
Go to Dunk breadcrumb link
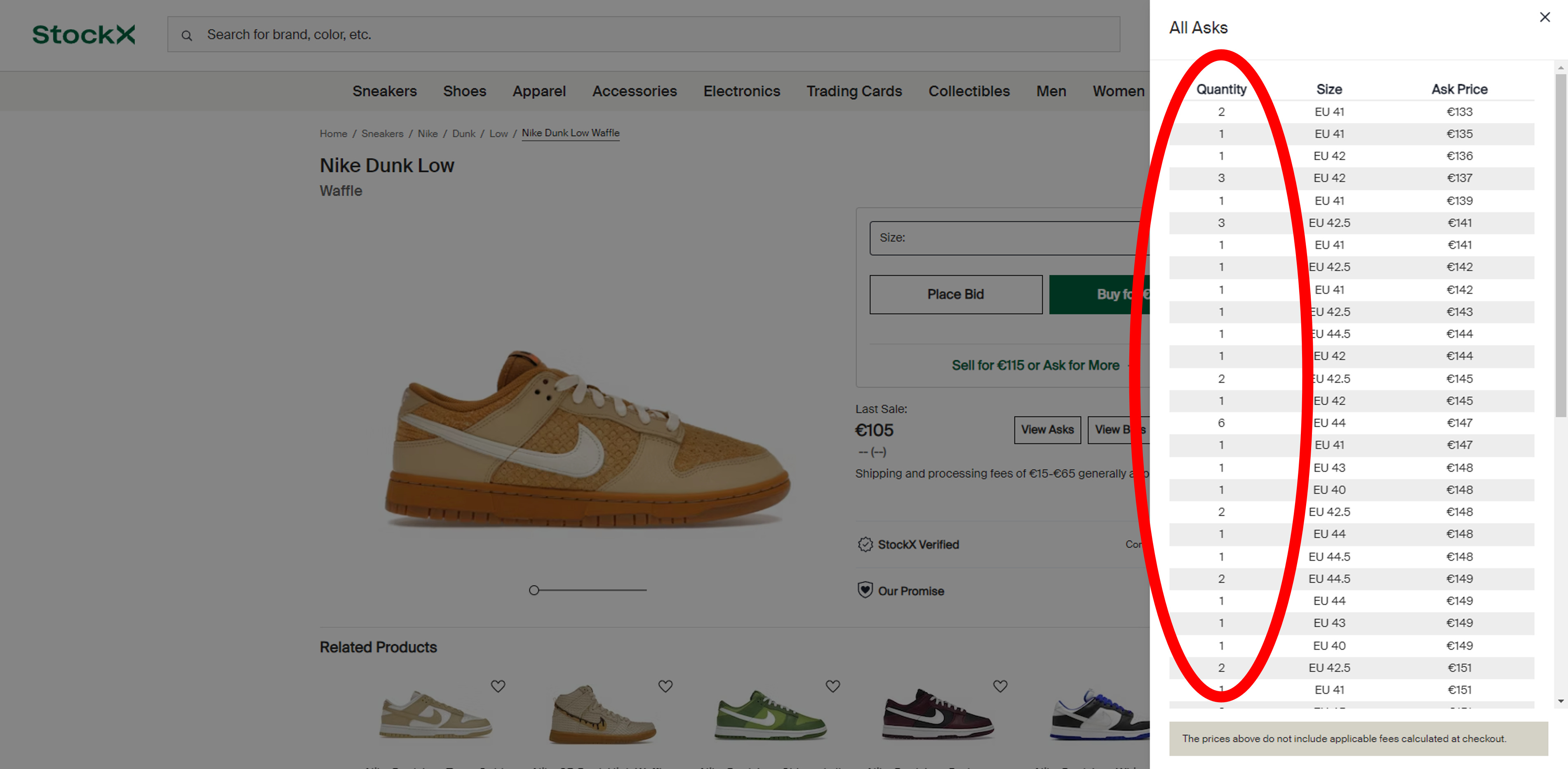pyautogui.click(x=463, y=133)
